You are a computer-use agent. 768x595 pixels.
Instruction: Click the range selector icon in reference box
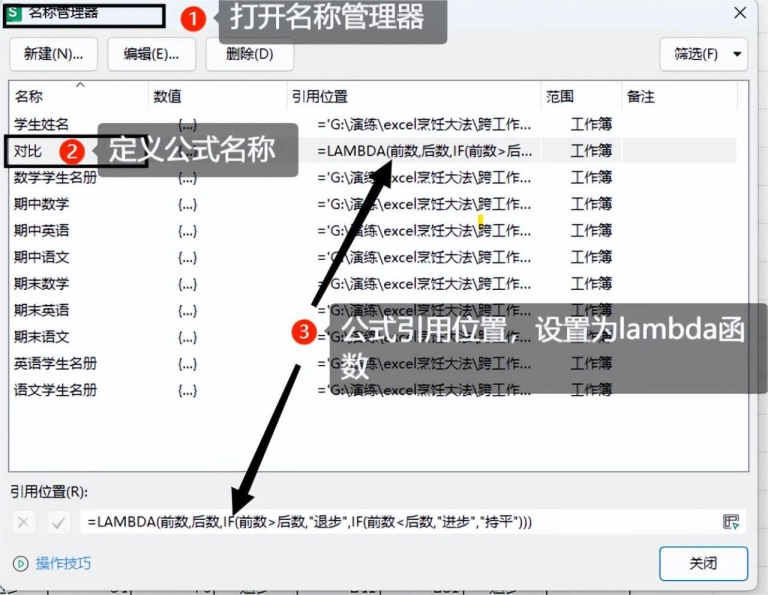pyautogui.click(x=731, y=522)
